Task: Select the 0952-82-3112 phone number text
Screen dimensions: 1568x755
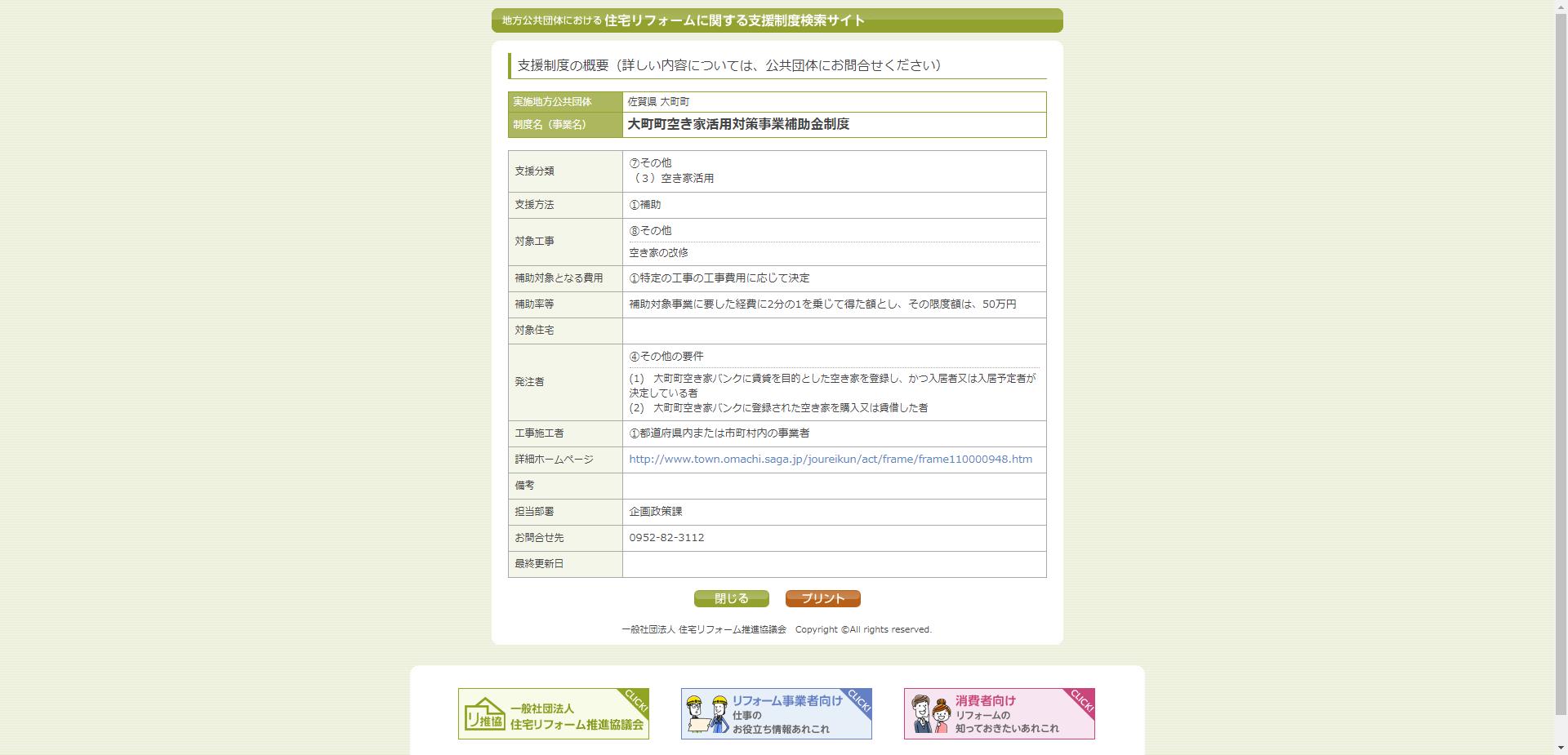Action: click(666, 537)
